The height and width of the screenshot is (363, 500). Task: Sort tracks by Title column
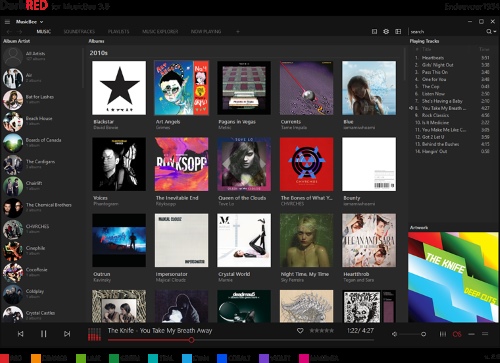click(427, 49)
